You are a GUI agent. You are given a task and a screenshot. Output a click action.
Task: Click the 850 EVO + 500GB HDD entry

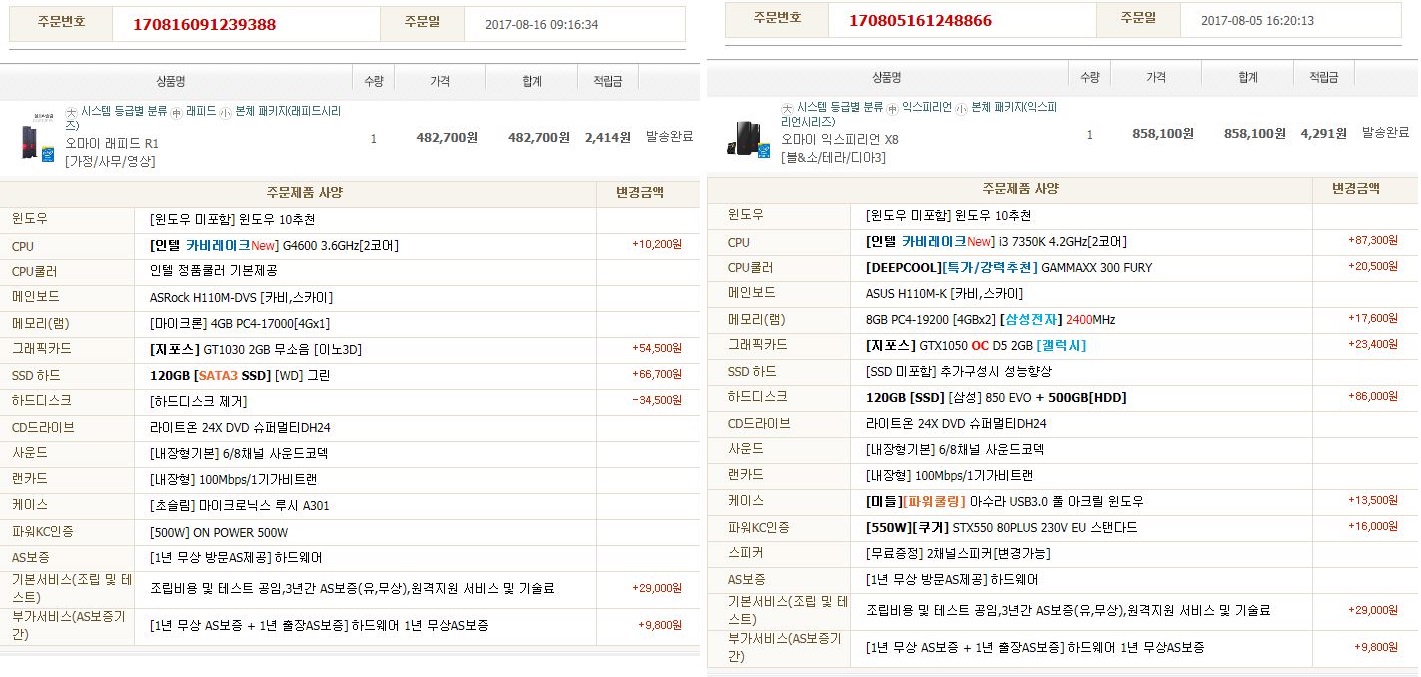[x=996, y=397]
